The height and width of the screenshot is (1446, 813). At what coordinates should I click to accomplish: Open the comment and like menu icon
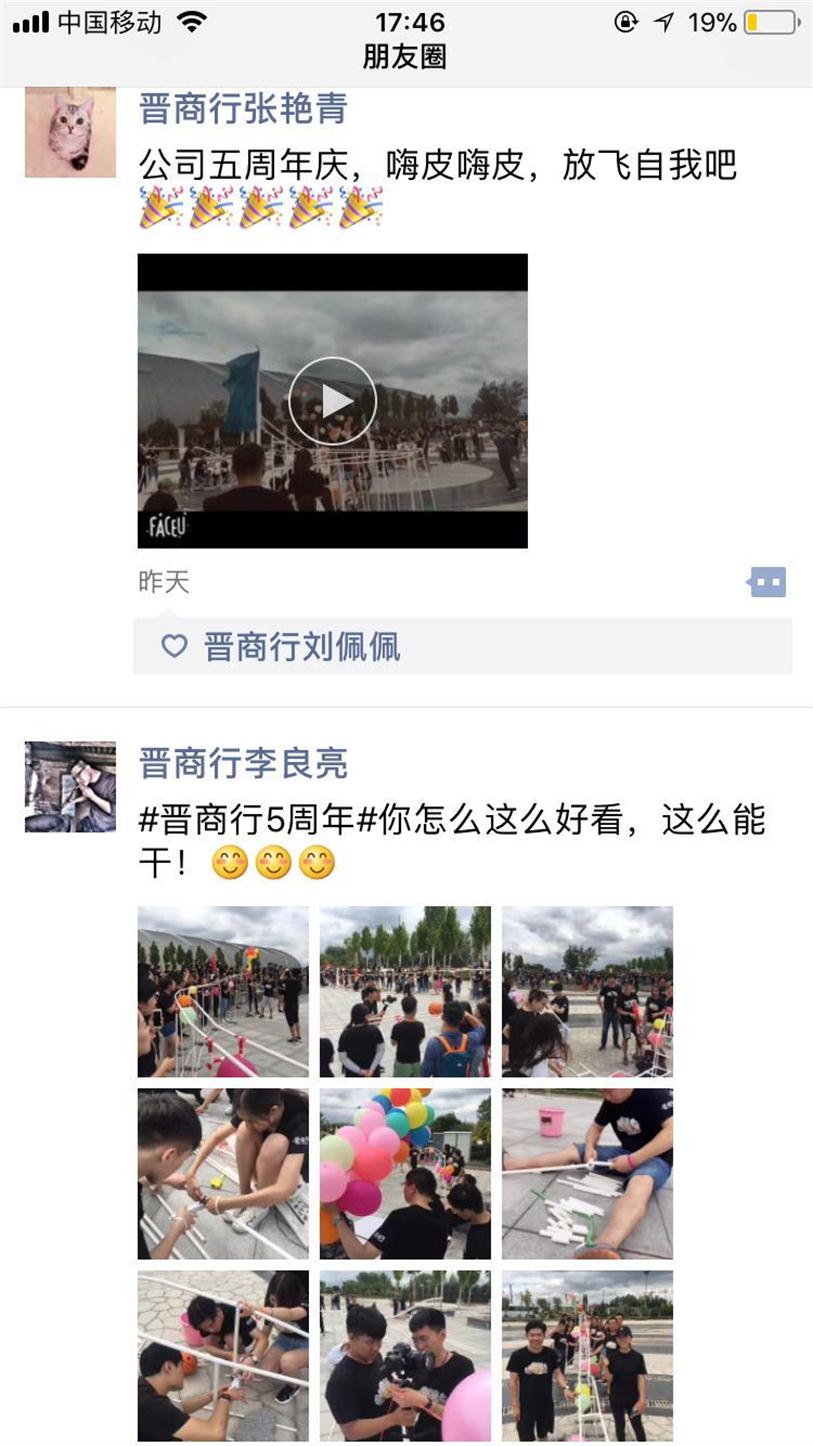(767, 582)
